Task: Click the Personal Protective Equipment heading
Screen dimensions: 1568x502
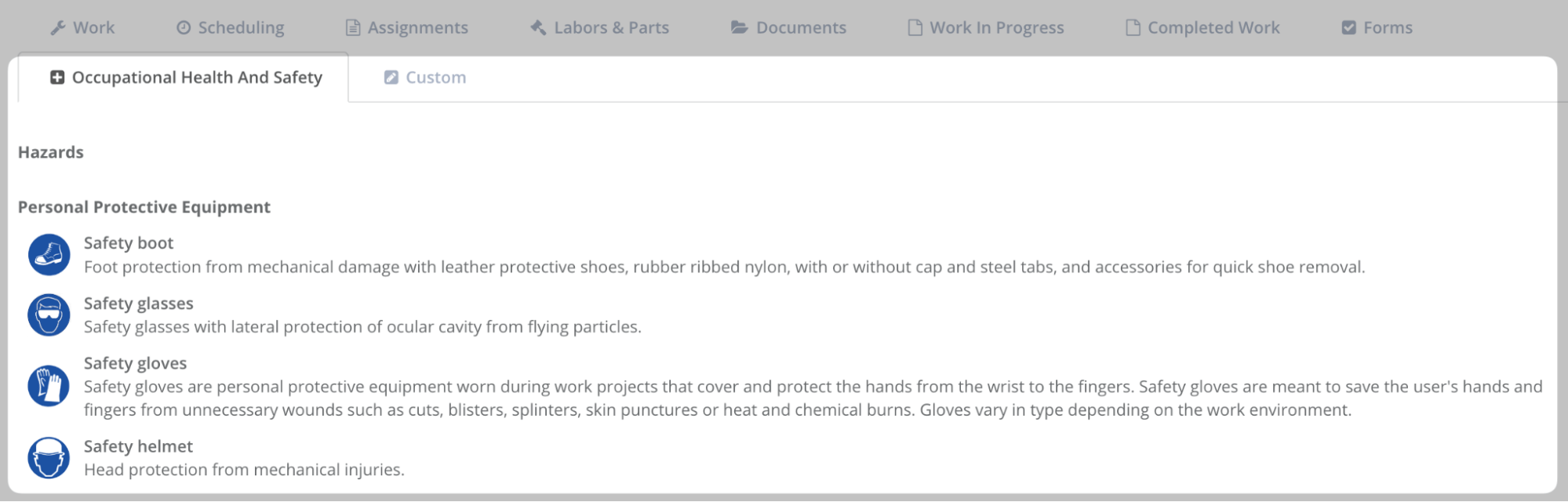Action: (144, 207)
